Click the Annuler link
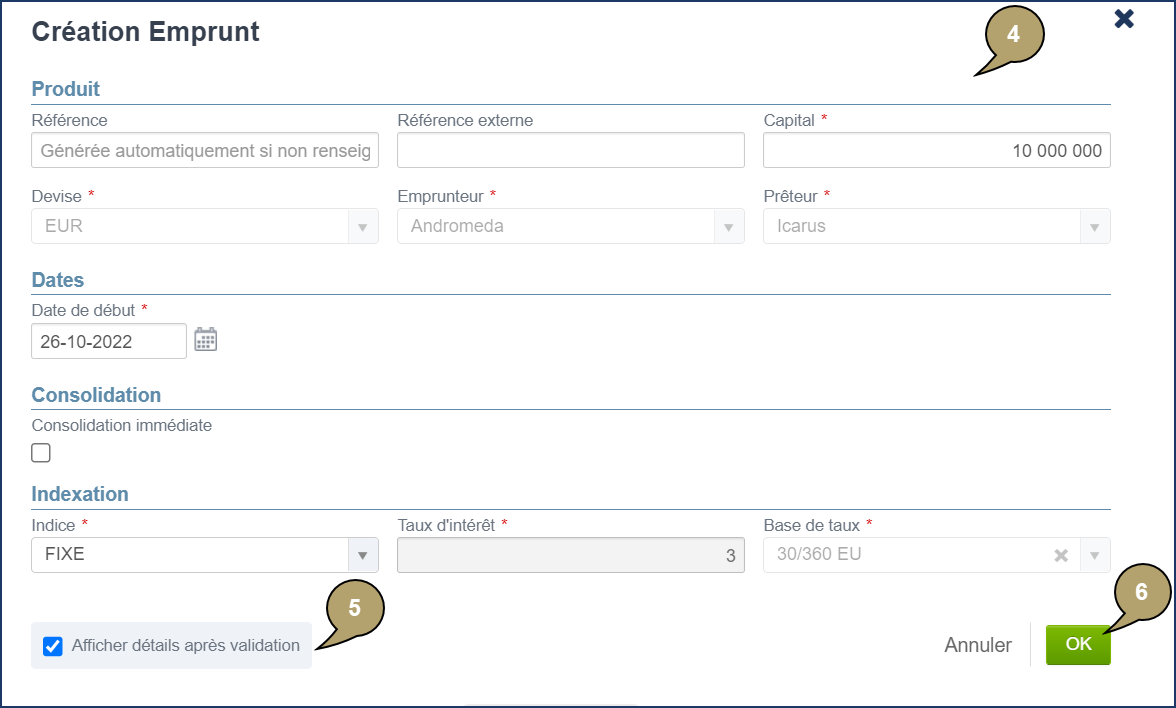Screen dimensions: 1176x708 pos(977,645)
